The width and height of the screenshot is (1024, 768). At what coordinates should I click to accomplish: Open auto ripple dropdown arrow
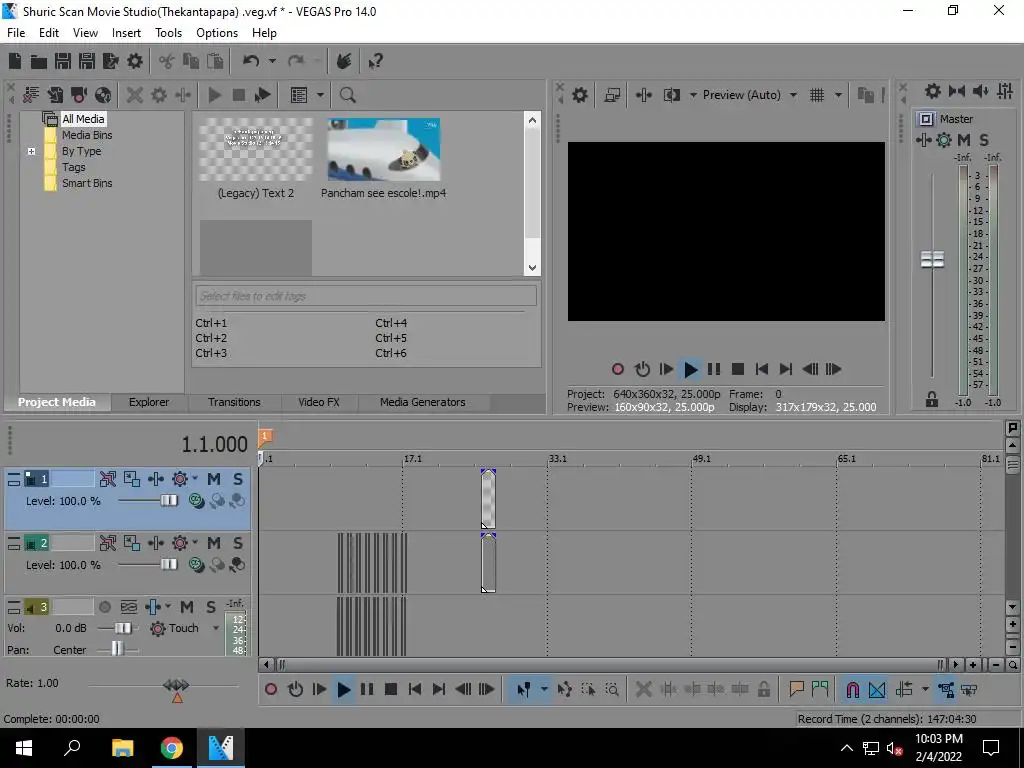925,689
